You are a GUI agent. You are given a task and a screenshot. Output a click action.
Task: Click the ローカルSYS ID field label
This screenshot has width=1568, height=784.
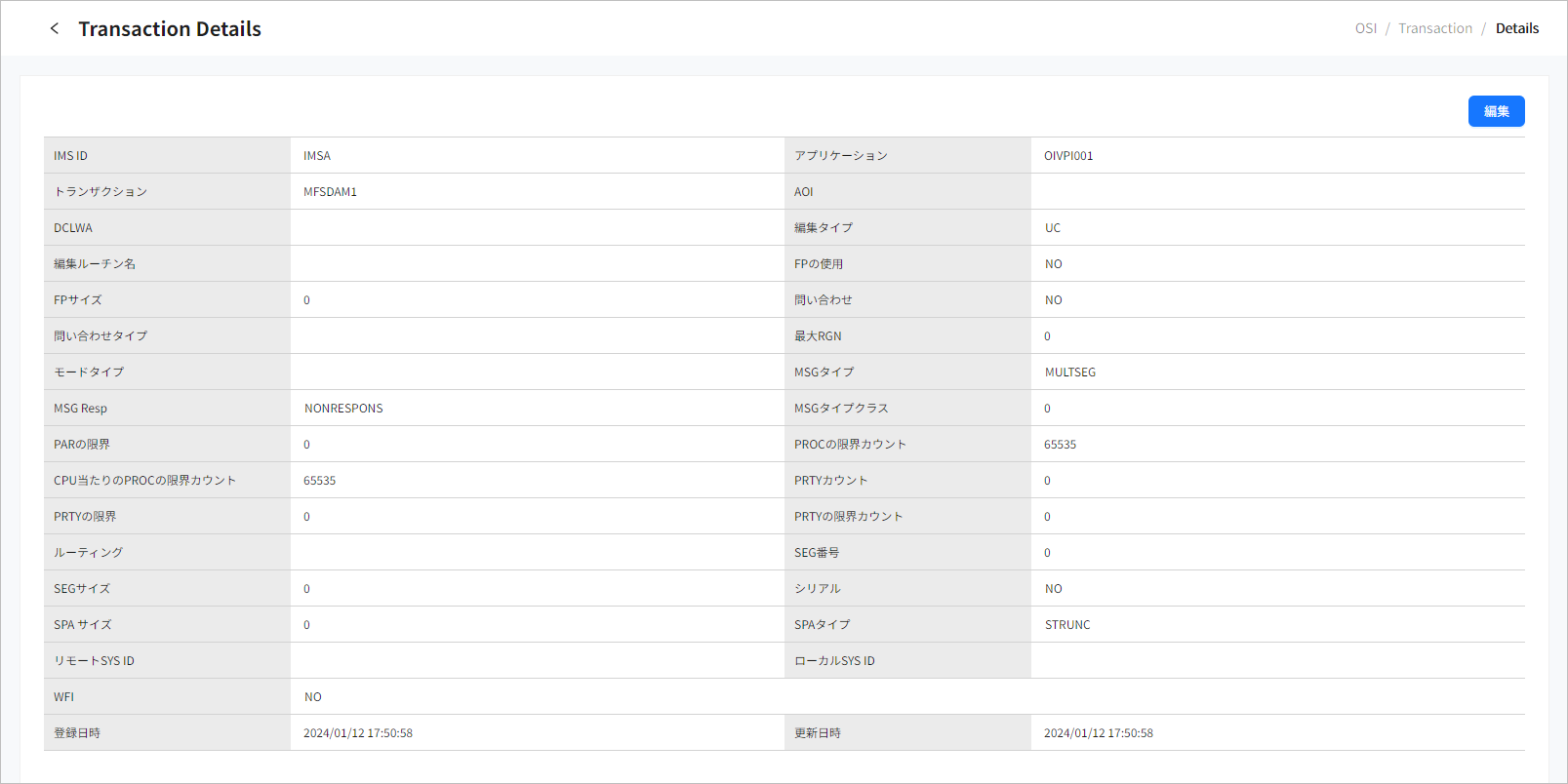pos(834,661)
